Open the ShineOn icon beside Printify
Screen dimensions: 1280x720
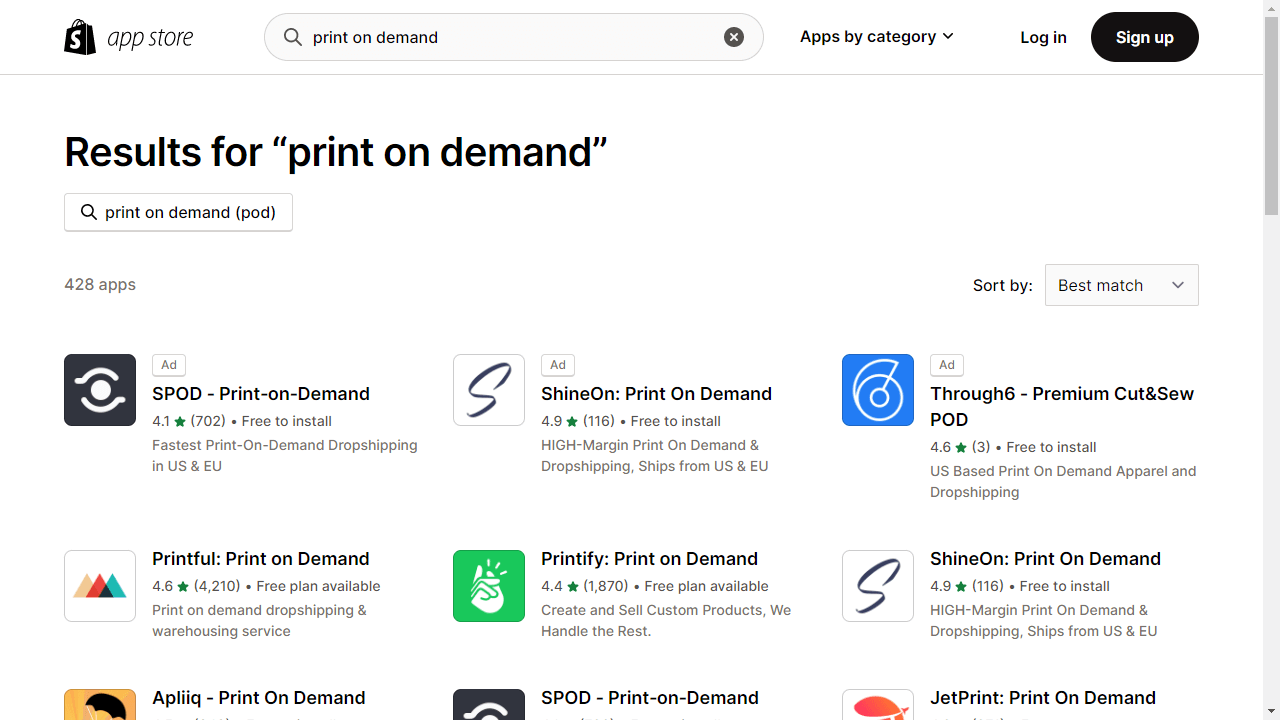878,586
